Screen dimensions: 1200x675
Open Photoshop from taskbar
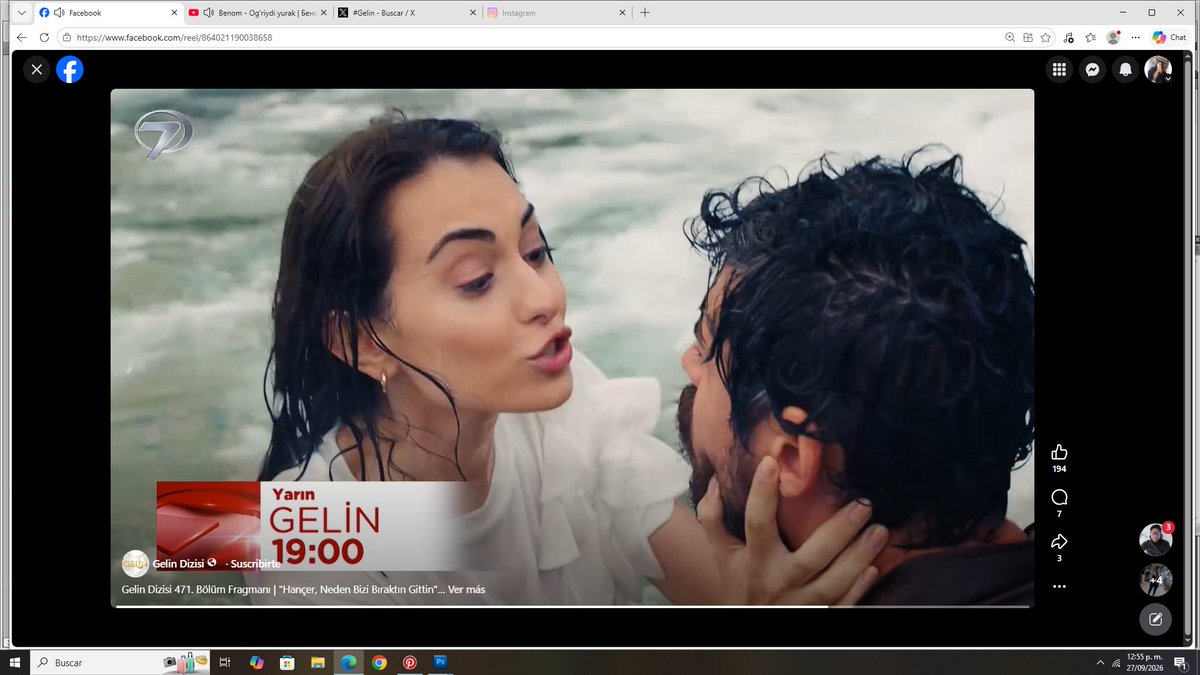click(440, 662)
